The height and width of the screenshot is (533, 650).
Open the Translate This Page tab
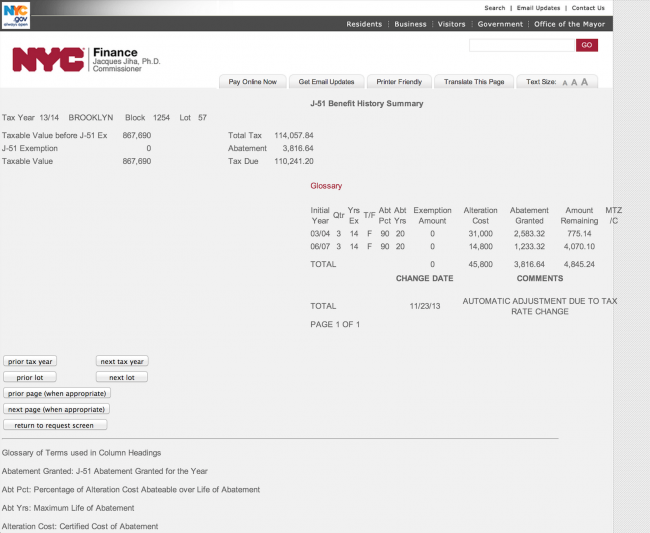coord(474,82)
